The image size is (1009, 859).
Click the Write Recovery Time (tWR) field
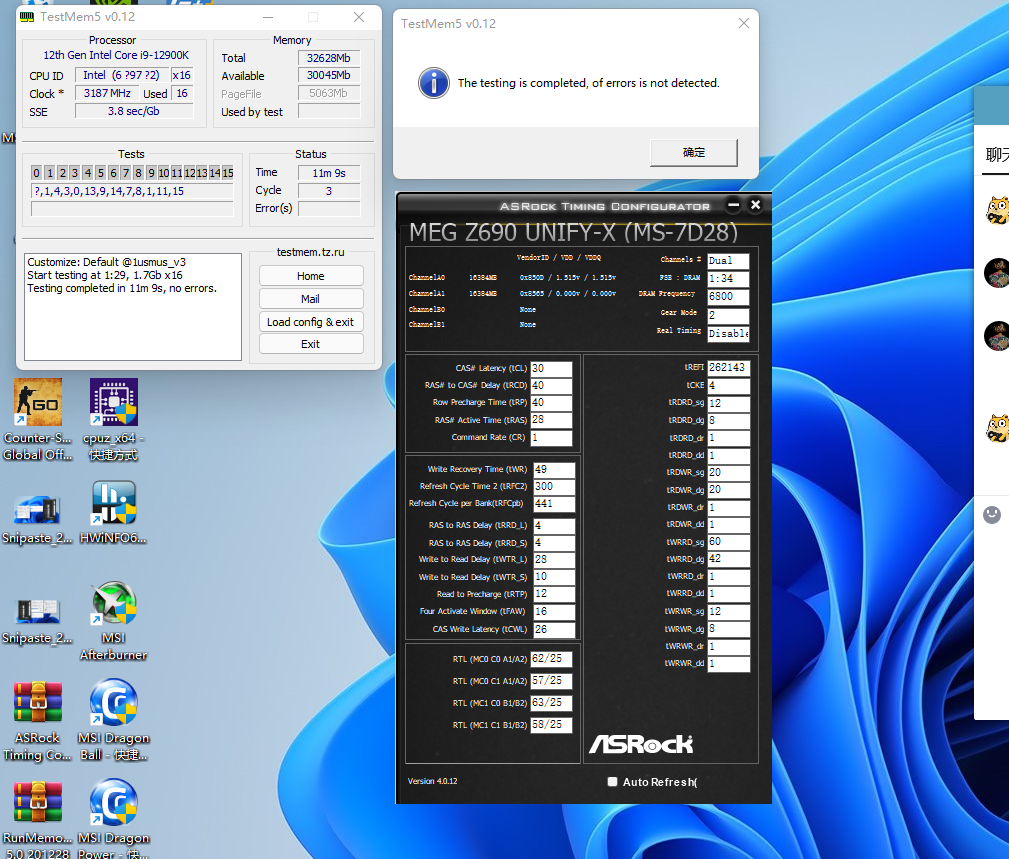click(x=554, y=470)
